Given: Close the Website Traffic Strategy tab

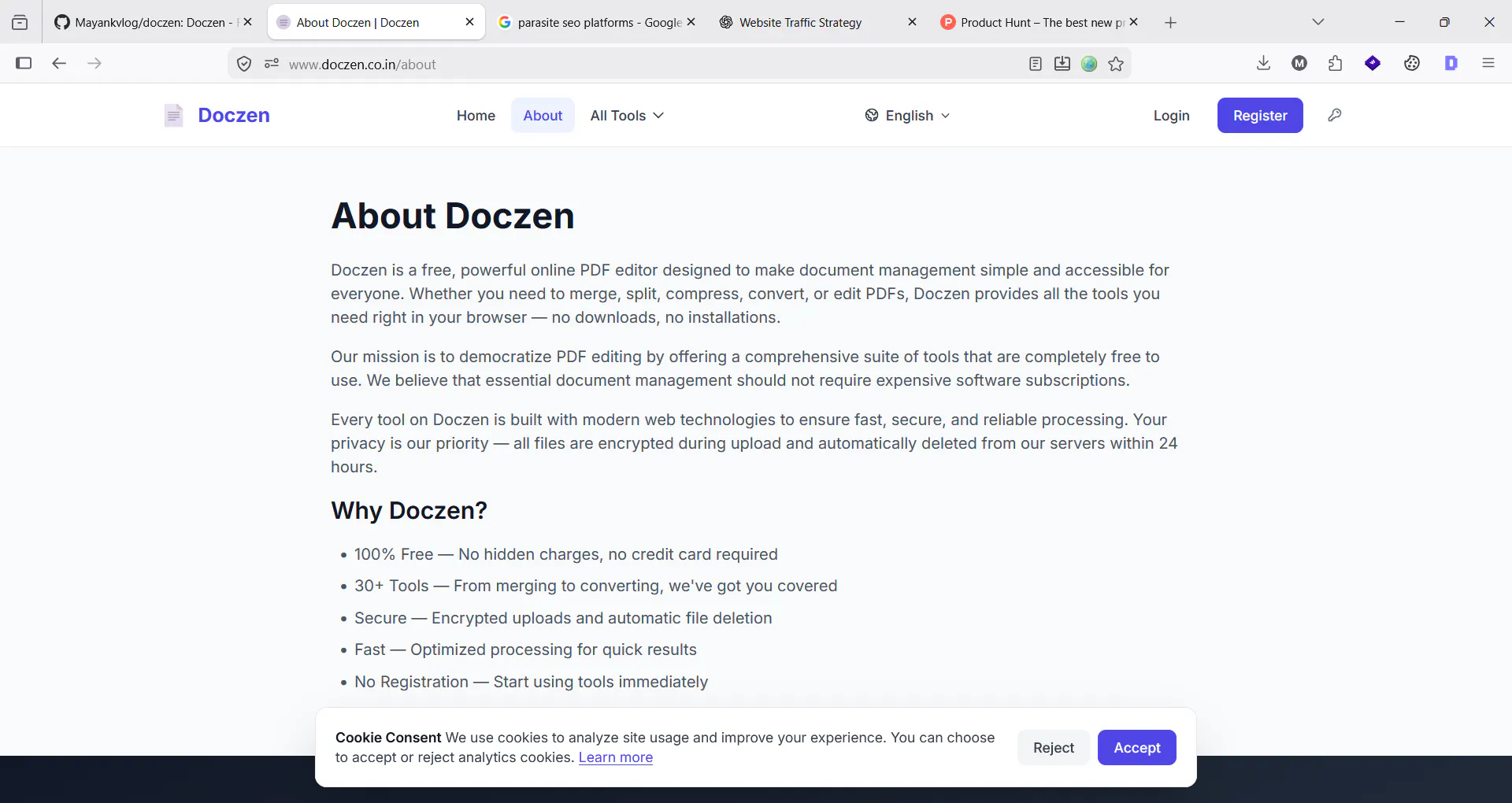Looking at the screenshot, I should (913, 22).
